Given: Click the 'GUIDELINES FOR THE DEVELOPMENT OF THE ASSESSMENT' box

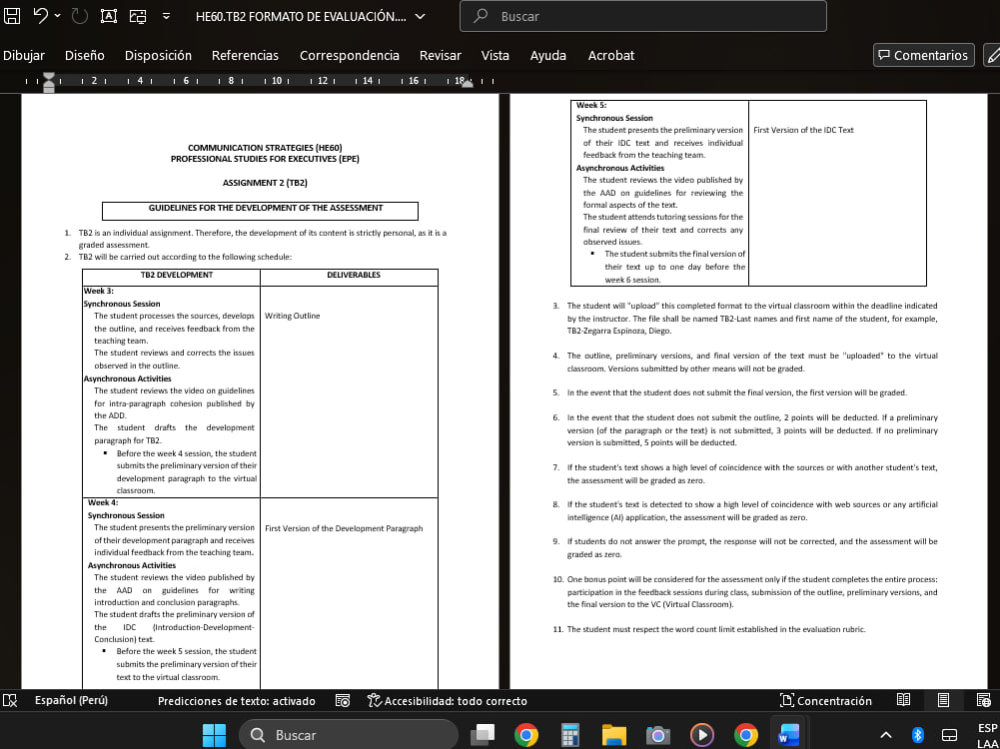Looking at the screenshot, I should [x=260, y=211].
